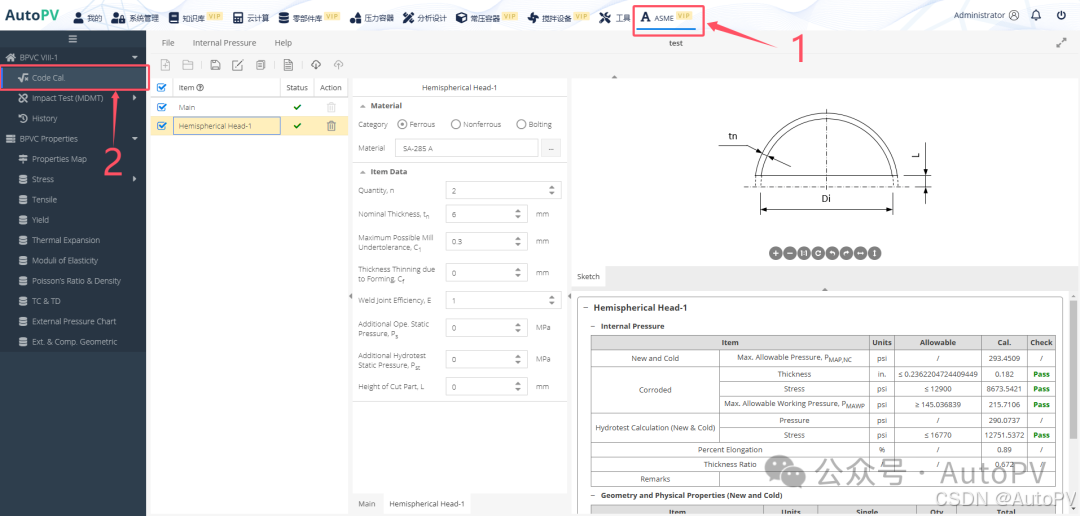
Task: Collapse the sidebar with hamburger icon
Action: click(x=73, y=39)
